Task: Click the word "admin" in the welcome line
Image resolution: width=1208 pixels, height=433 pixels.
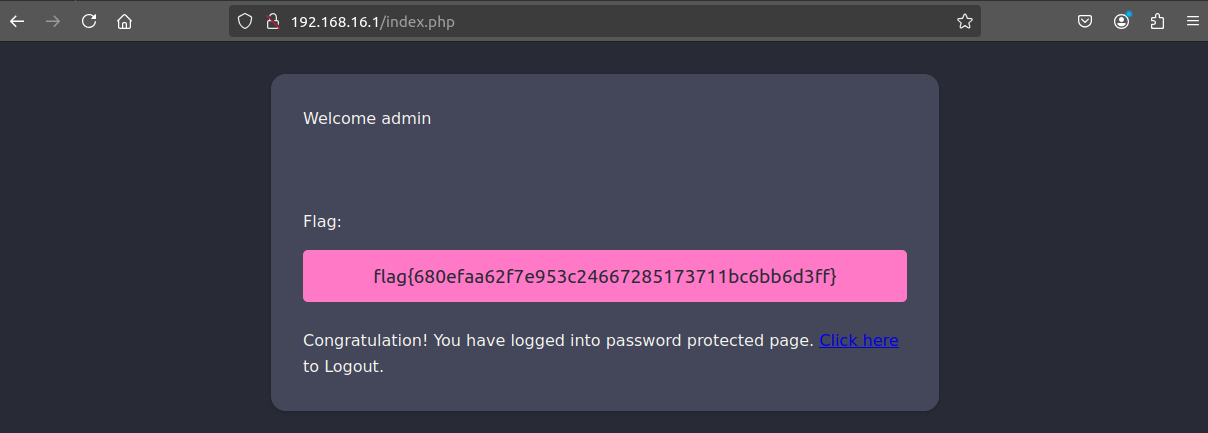Action: click(406, 118)
